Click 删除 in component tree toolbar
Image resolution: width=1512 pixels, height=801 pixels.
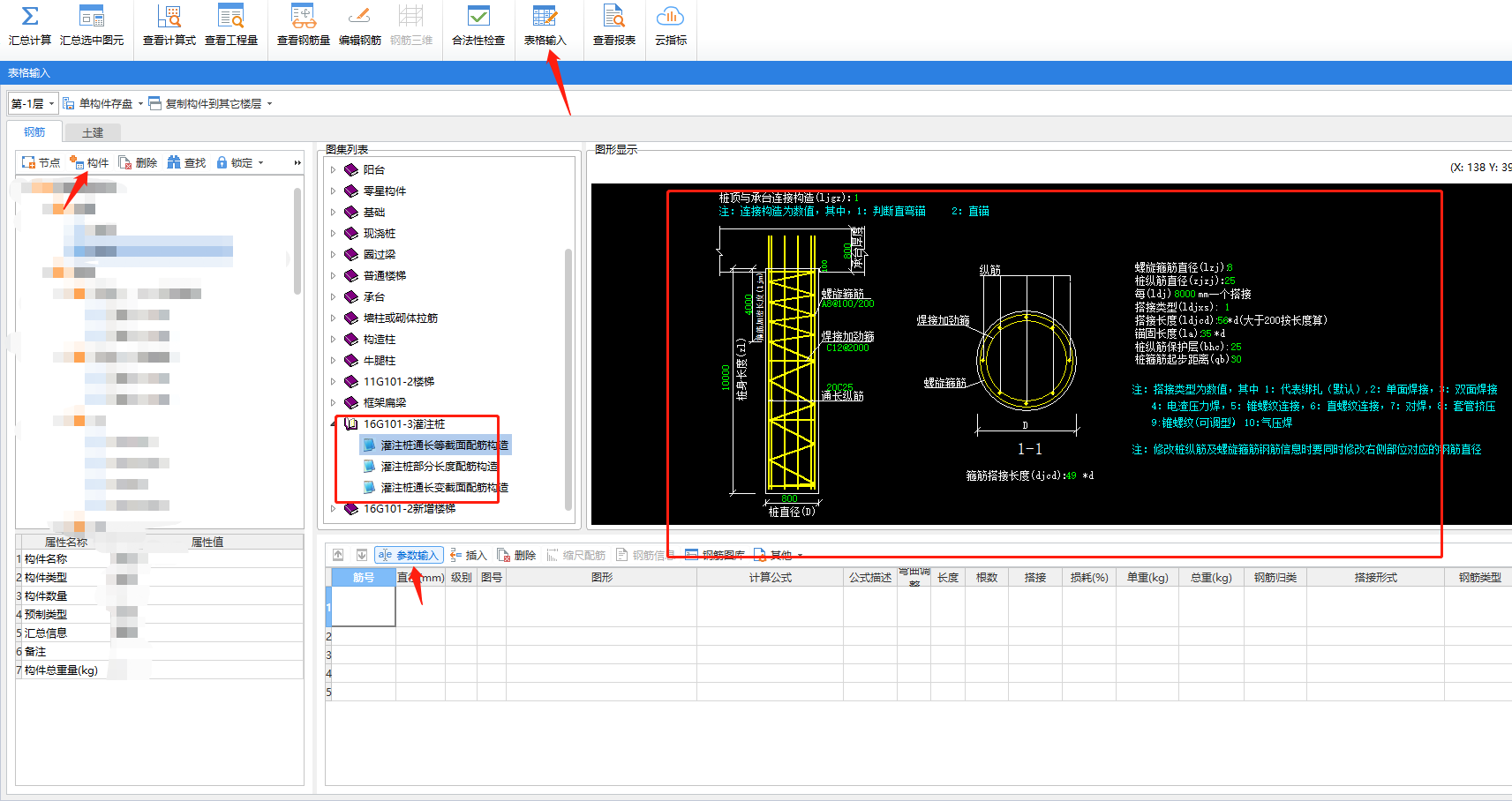[x=138, y=162]
